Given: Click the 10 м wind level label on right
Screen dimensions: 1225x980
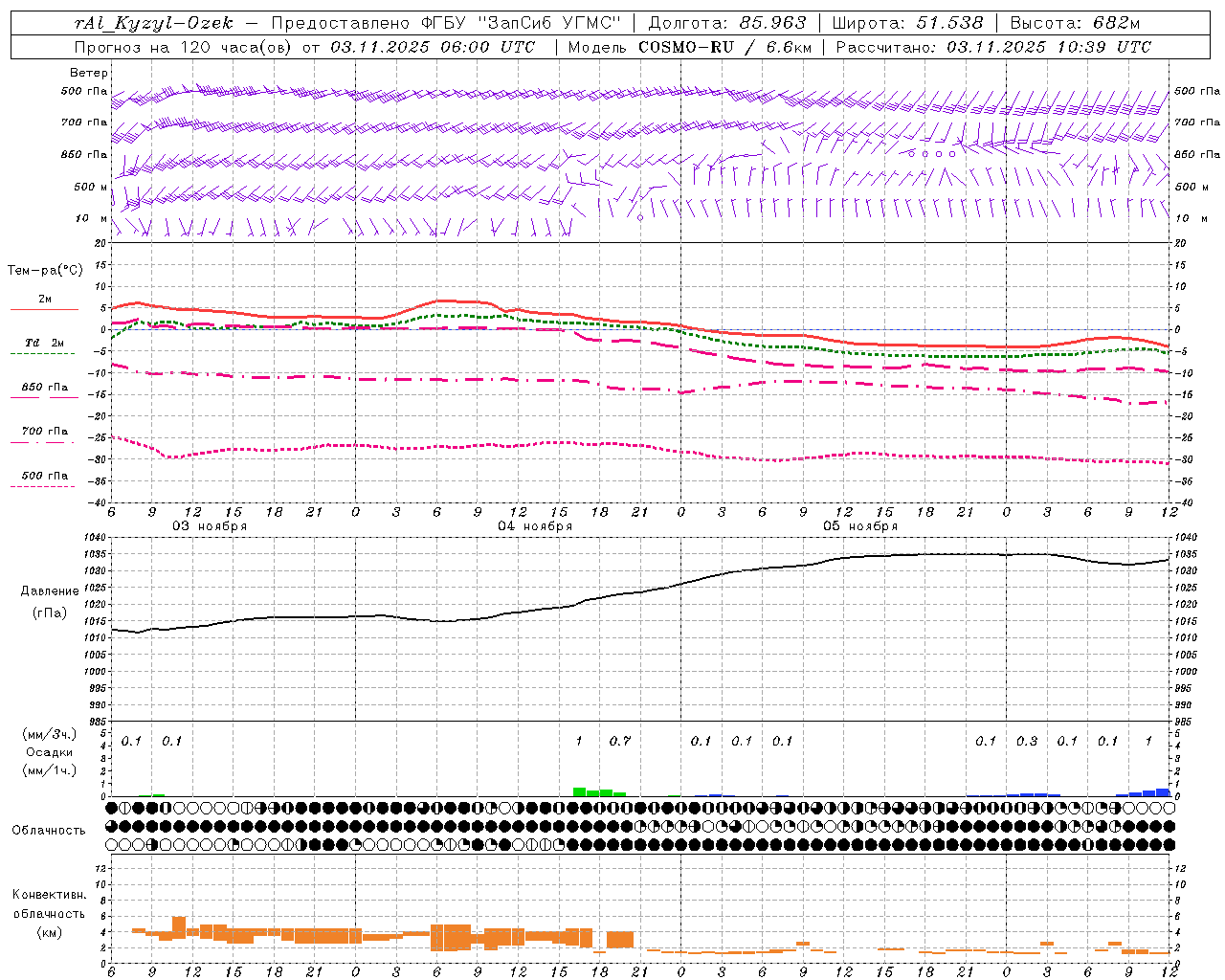Looking at the screenshot, I should [x=1192, y=218].
